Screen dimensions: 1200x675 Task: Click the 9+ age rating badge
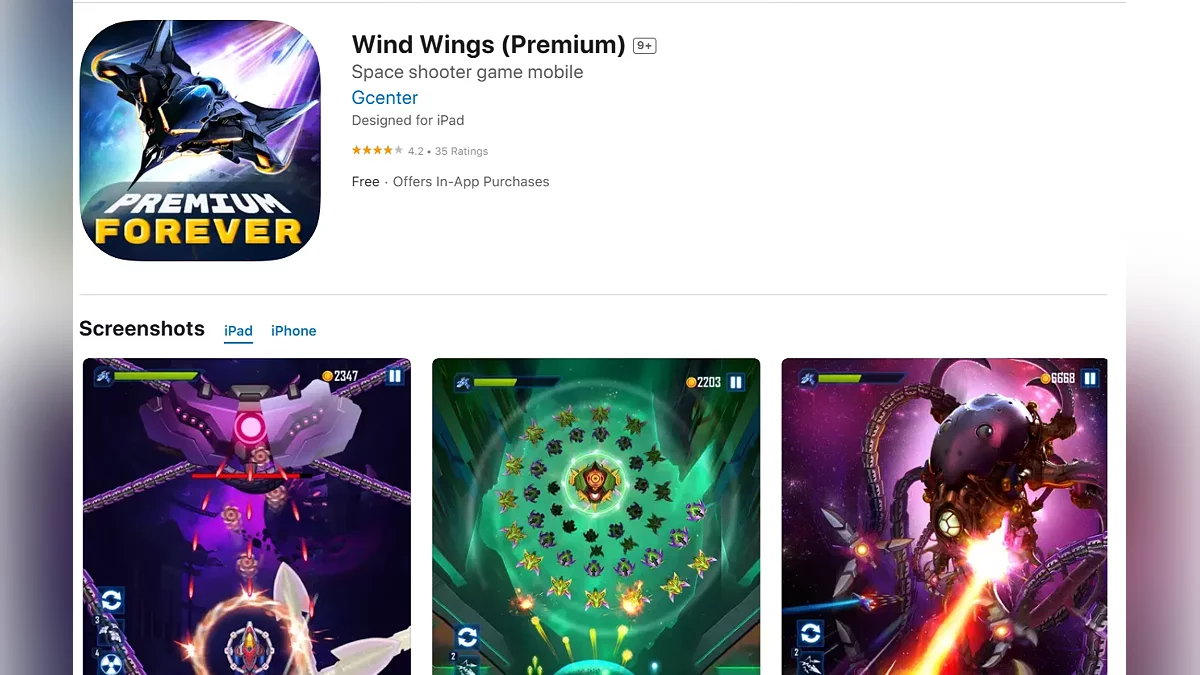[644, 46]
